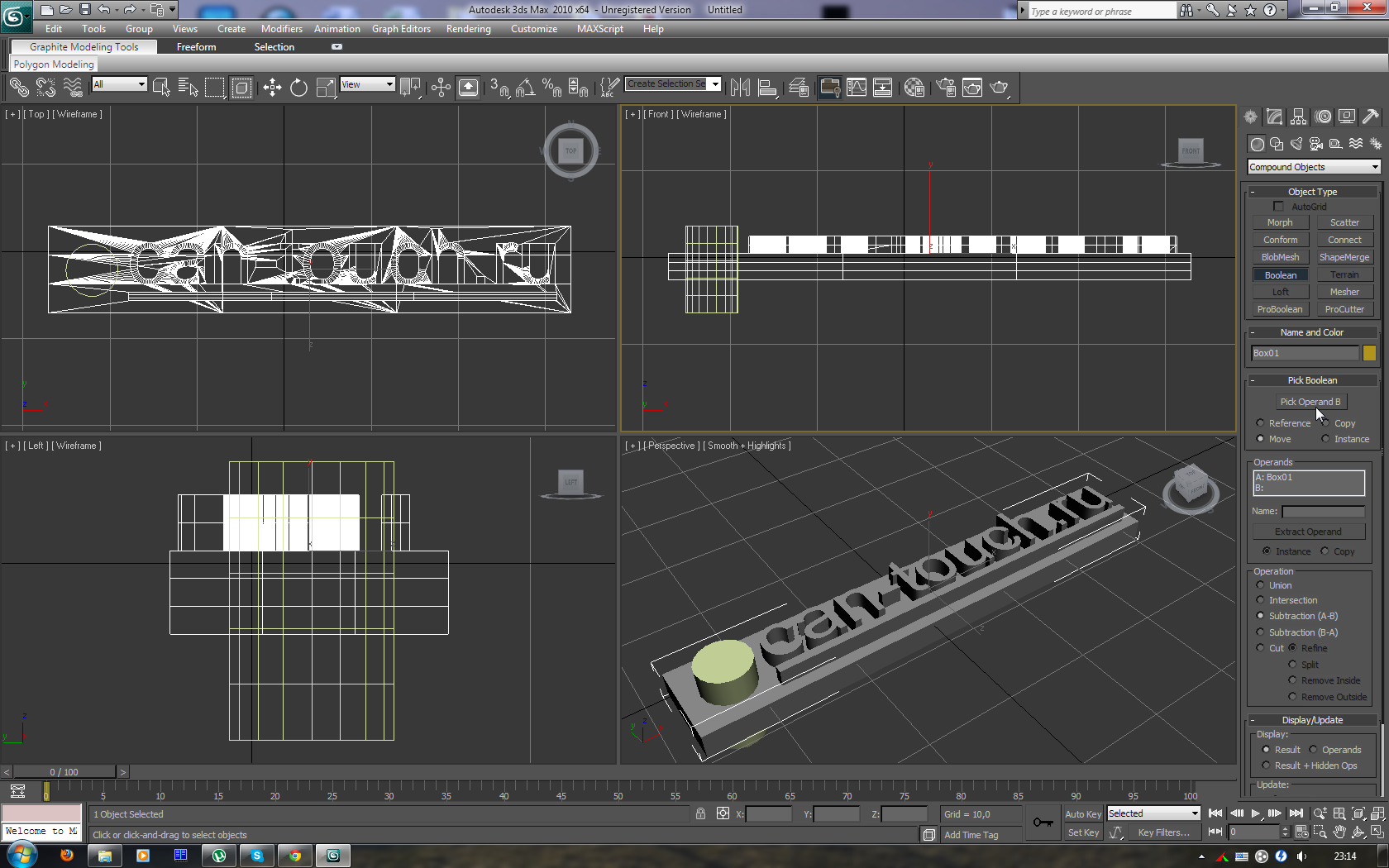
Task: Open the Material Editor icon
Action: (914, 88)
